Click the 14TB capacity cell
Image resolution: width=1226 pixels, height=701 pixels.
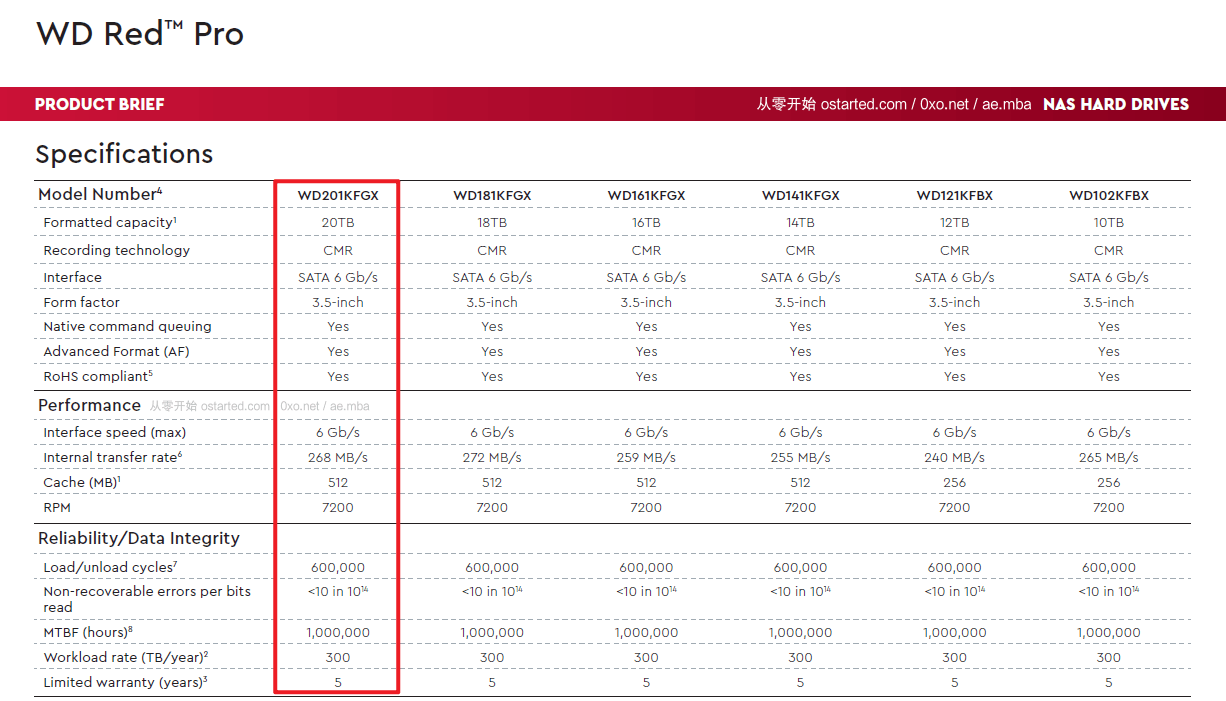click(800, 223)
